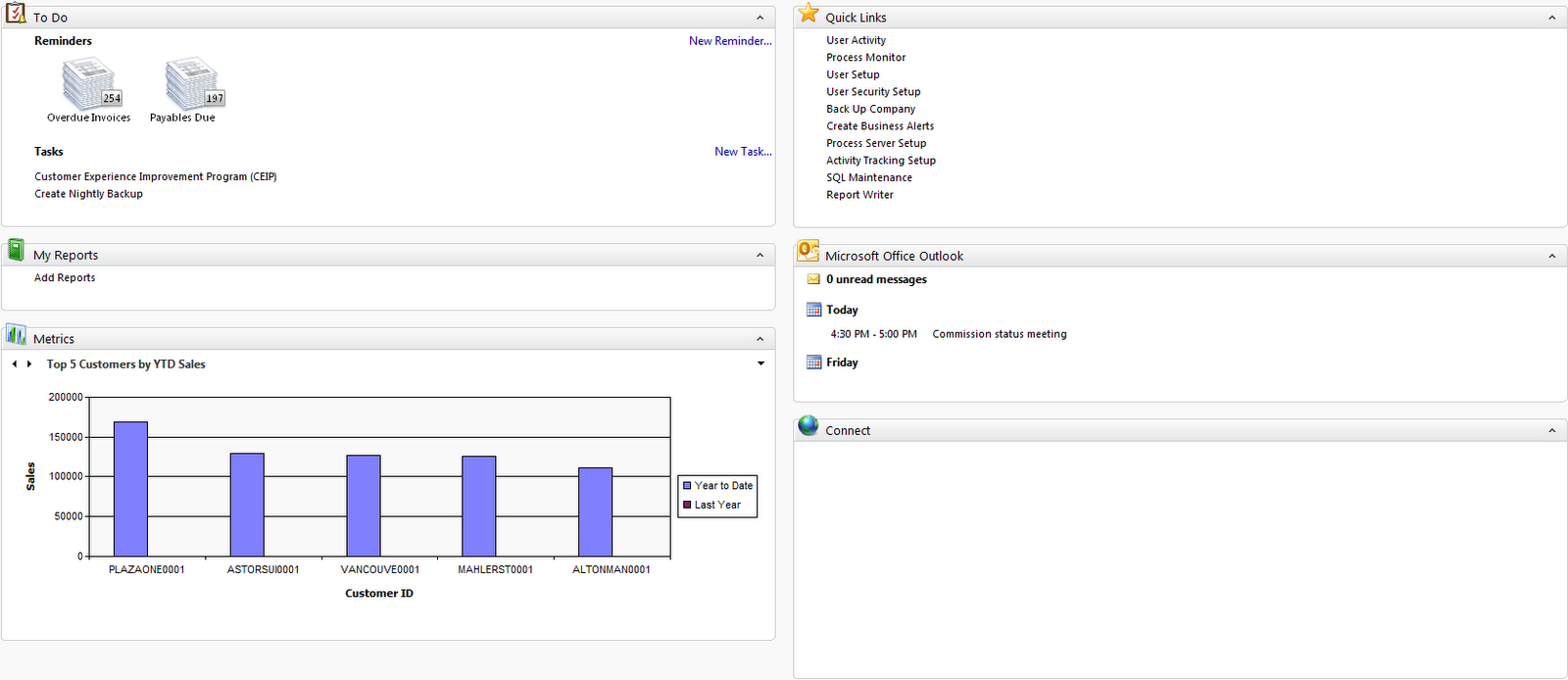Click the 0 unread messages text
Viewport: 1568px width, 680px height.
click(x=876, y=279)
